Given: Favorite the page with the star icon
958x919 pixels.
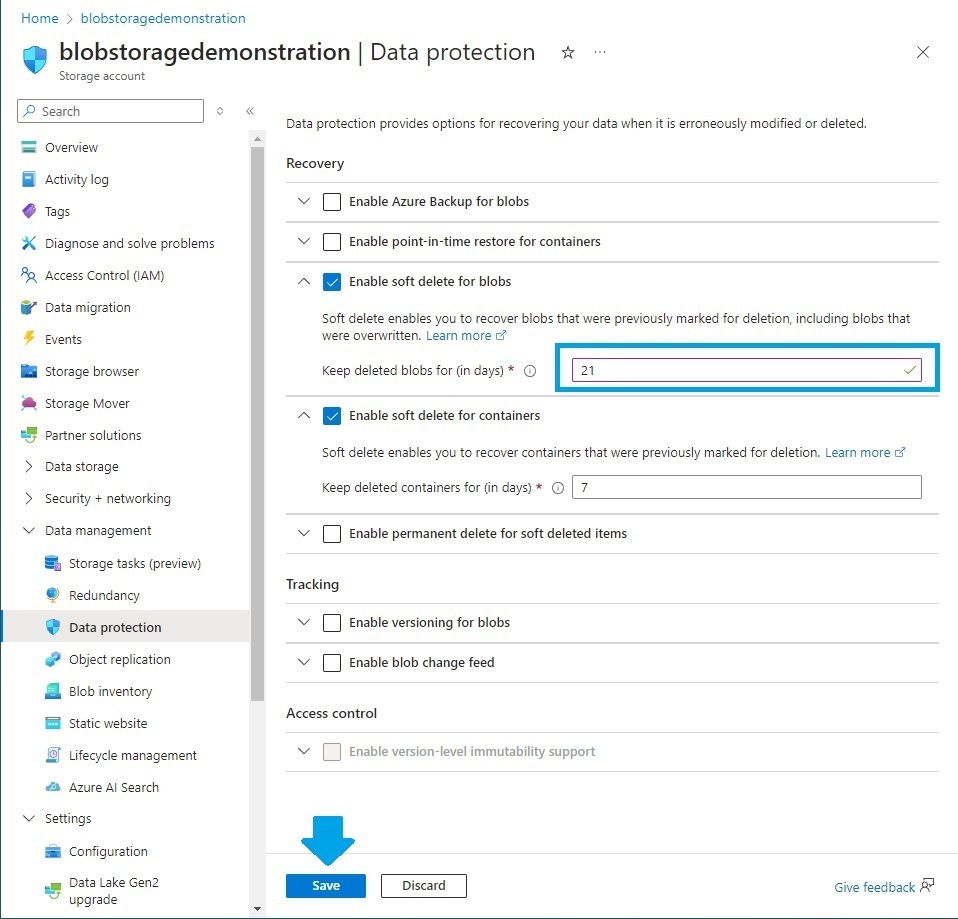Looking at the screenshot, I should [568, 53].
